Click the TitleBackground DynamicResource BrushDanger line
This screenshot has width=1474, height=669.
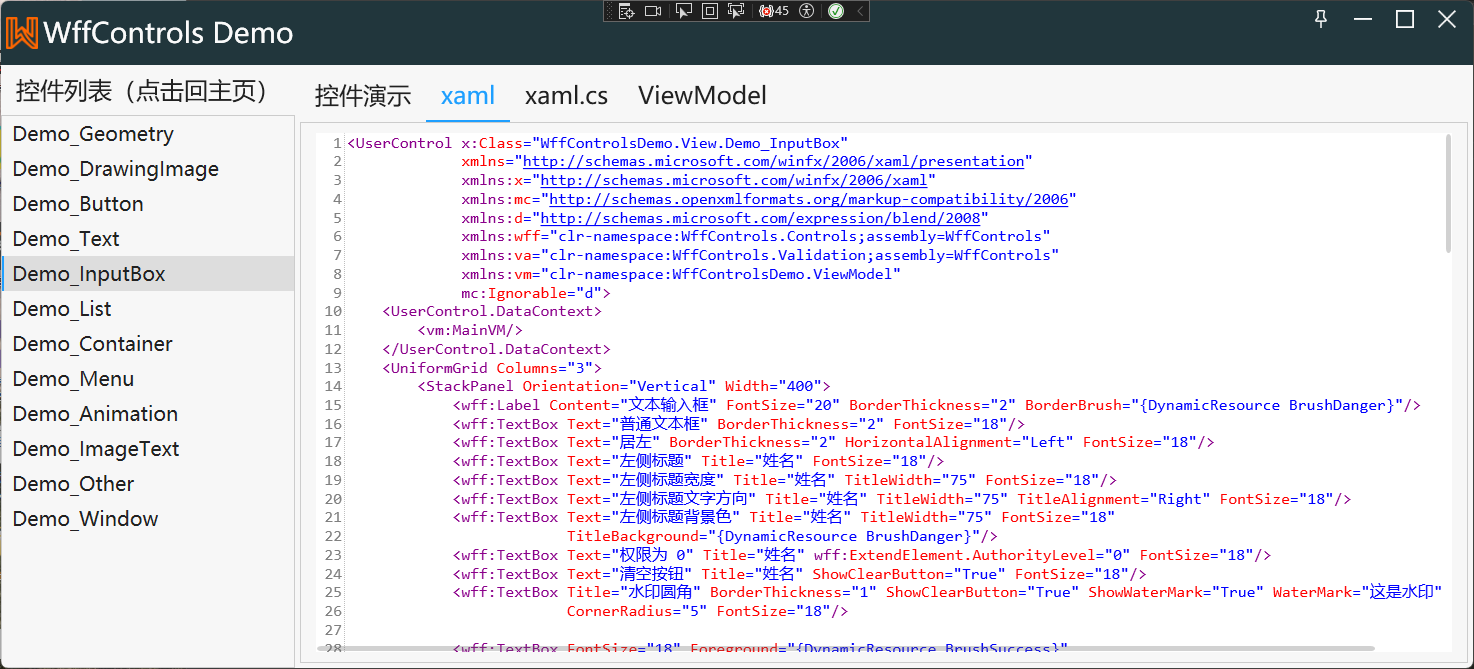783,536
